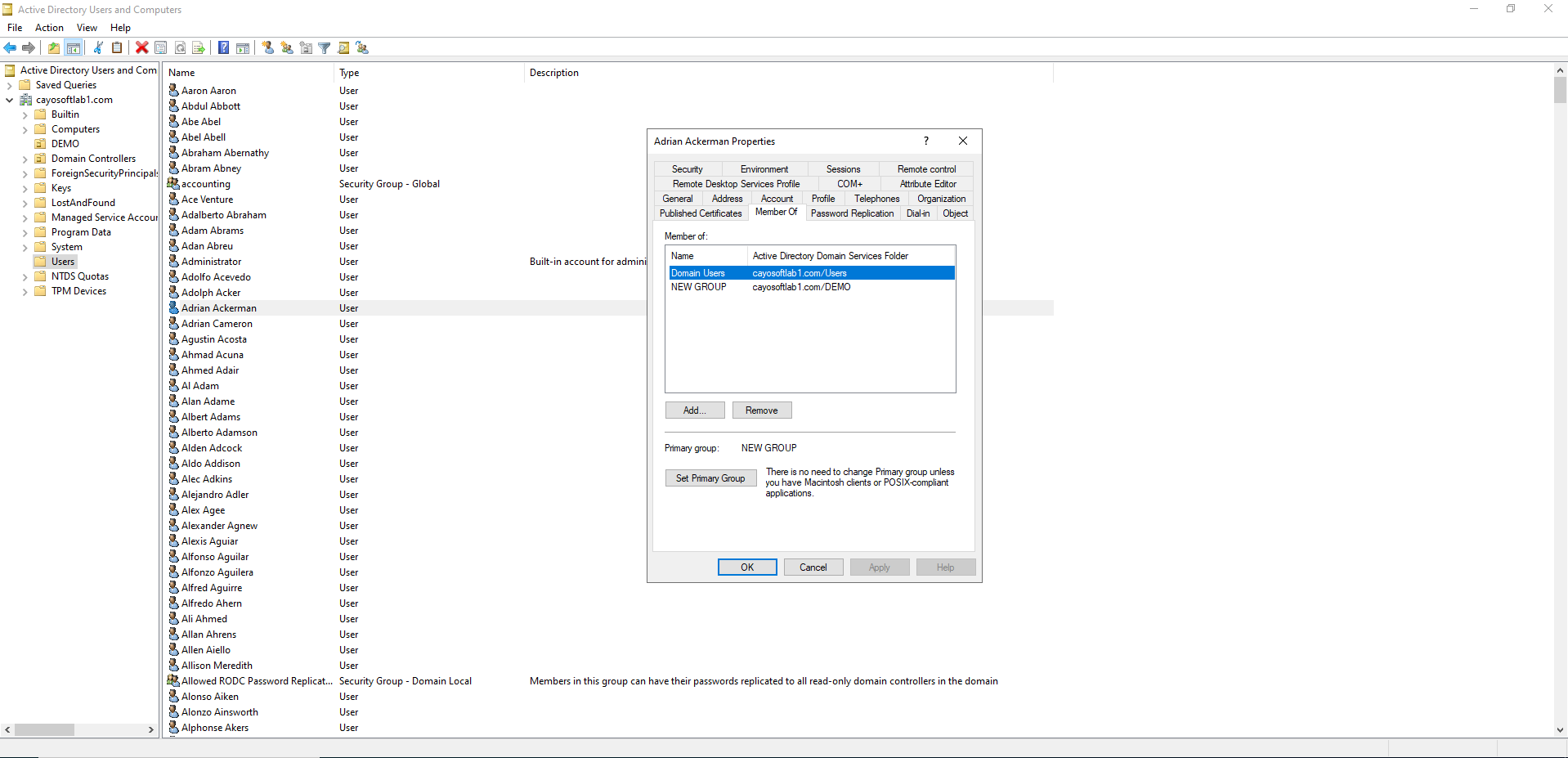Image resolution: width=1568 pixels, height=758 pixels.
Task: Click the Add to group toolbar icon
Action: coord(362,47)
